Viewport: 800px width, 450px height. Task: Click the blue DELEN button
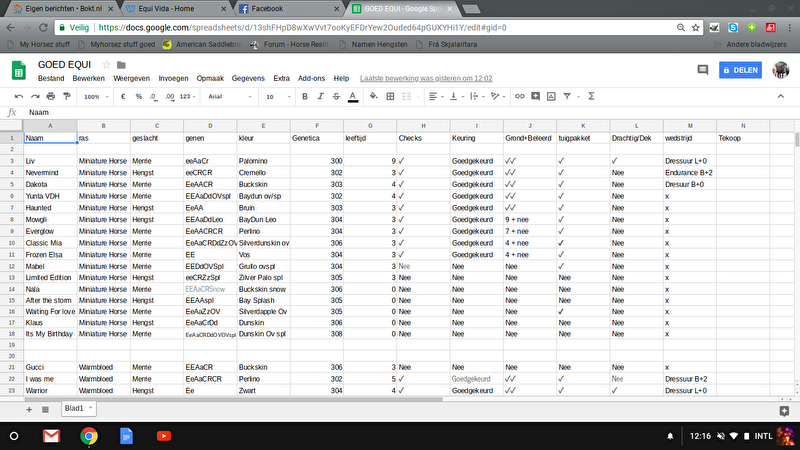739,69
